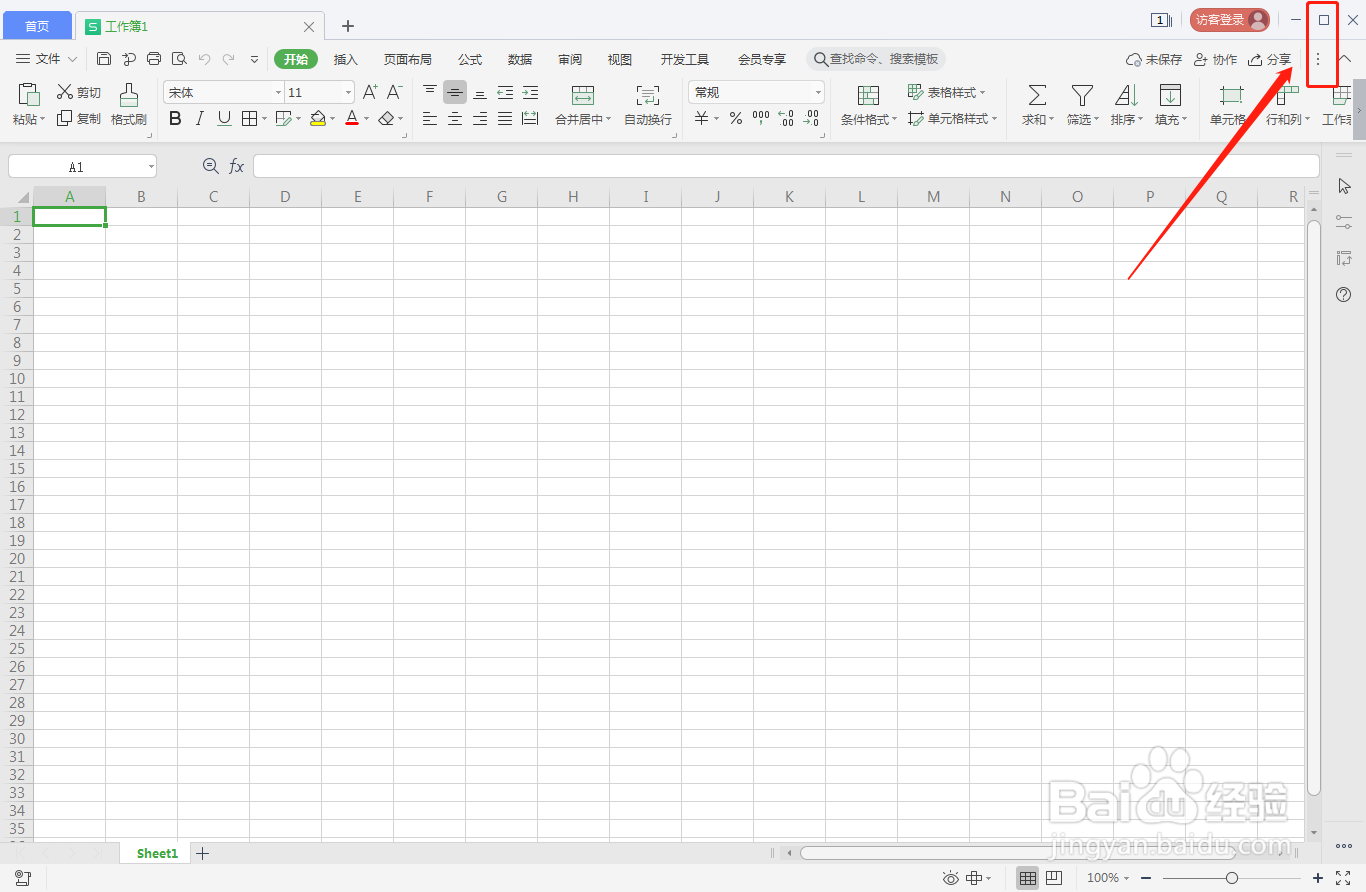
Task: Click the decrease indent icon
Action: (505, 92)
